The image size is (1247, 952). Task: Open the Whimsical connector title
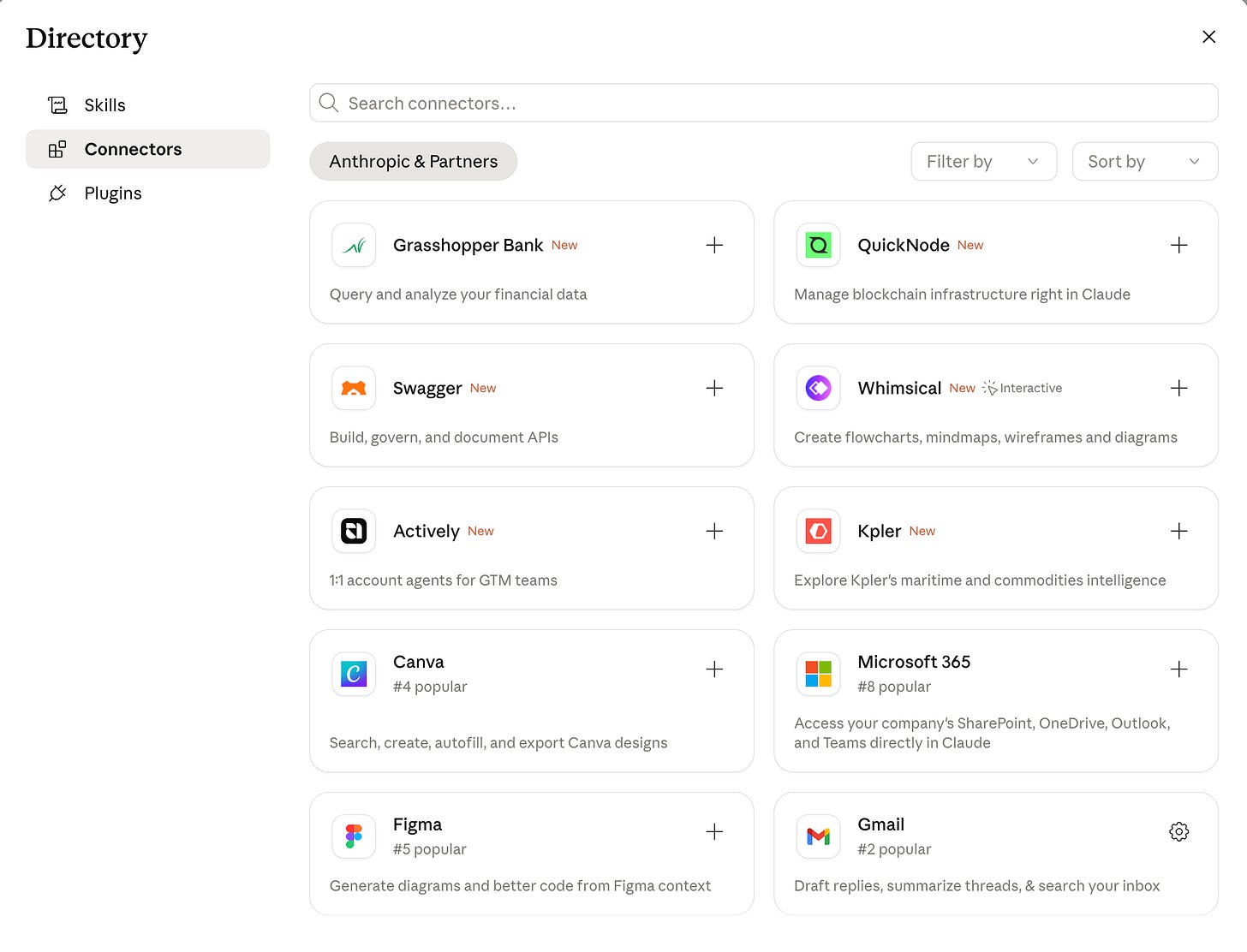tap(899, 389)
